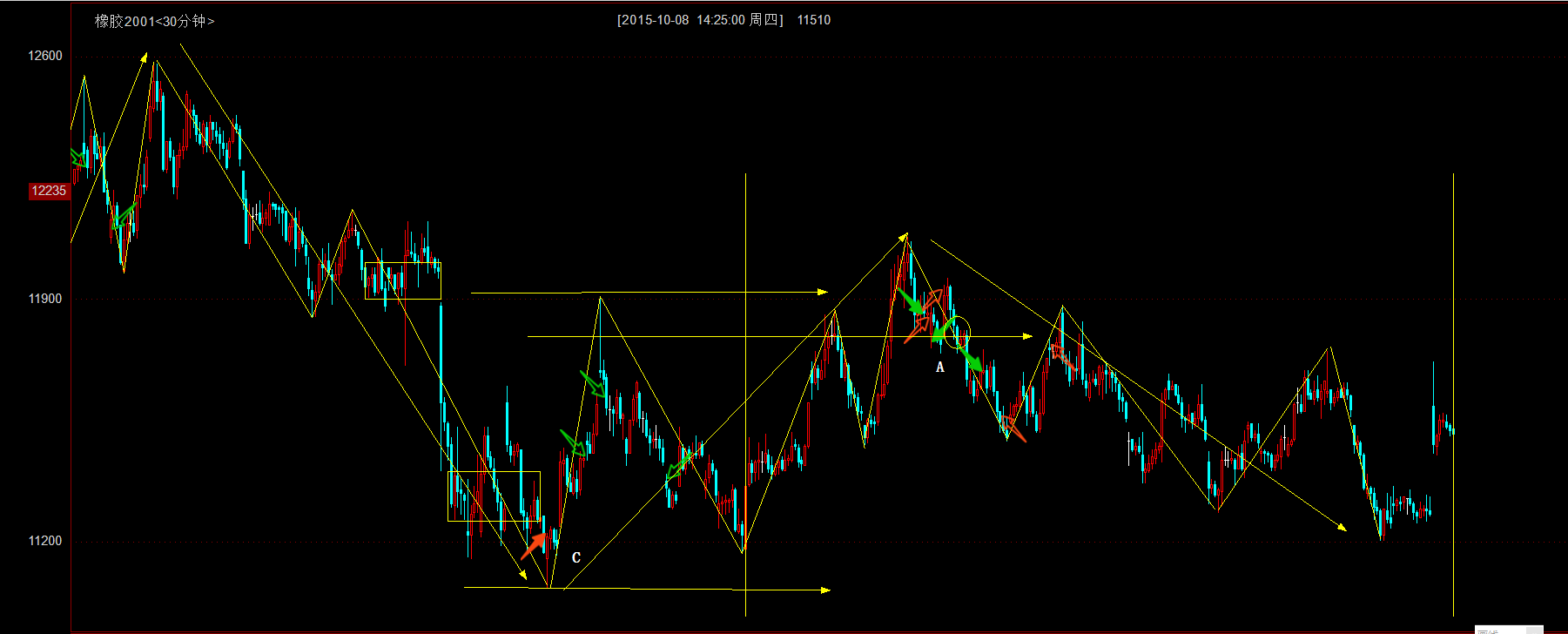Click the 12600 price axis label

click(45, 56)
